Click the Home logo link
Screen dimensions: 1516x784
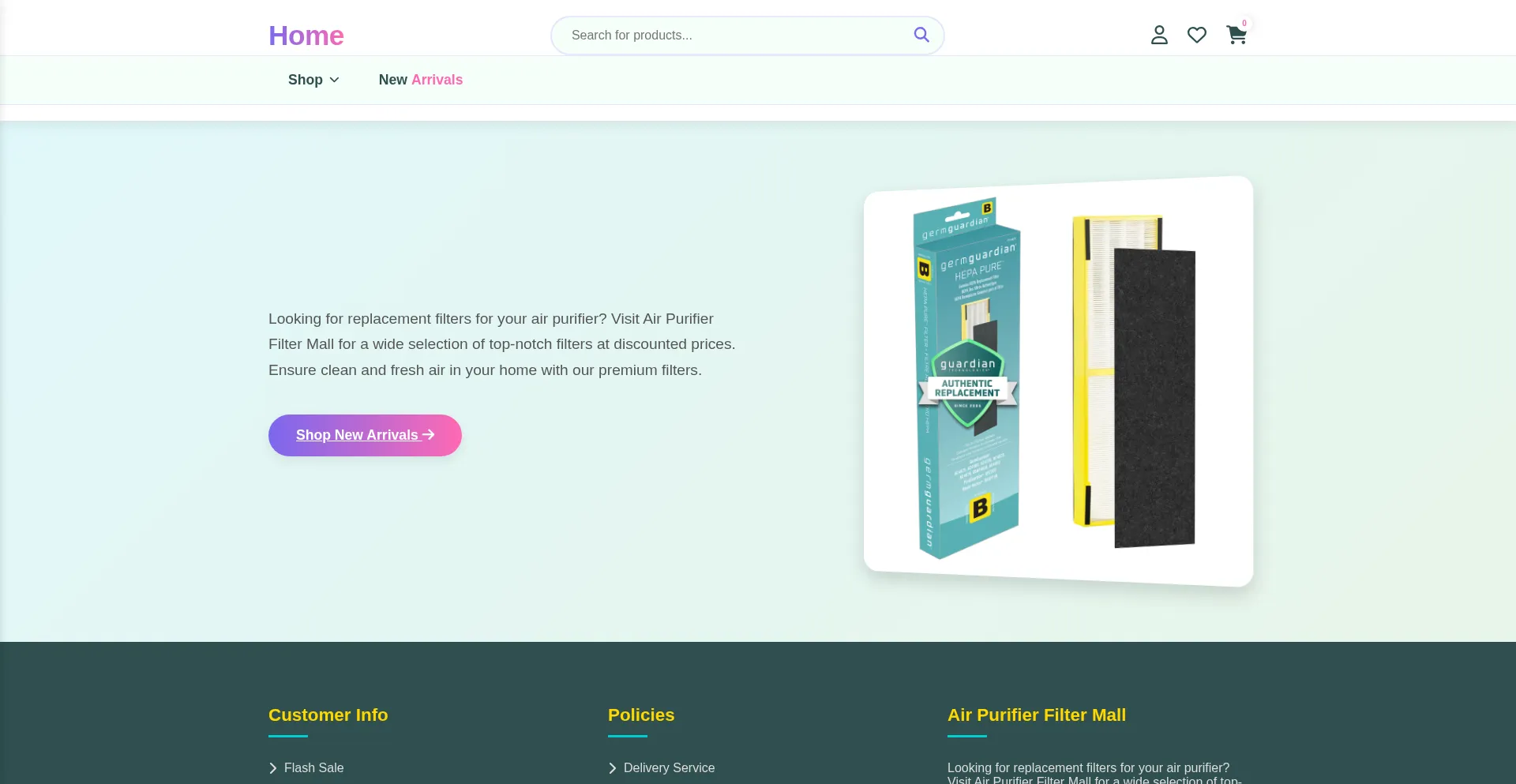[x=306, y=36]
